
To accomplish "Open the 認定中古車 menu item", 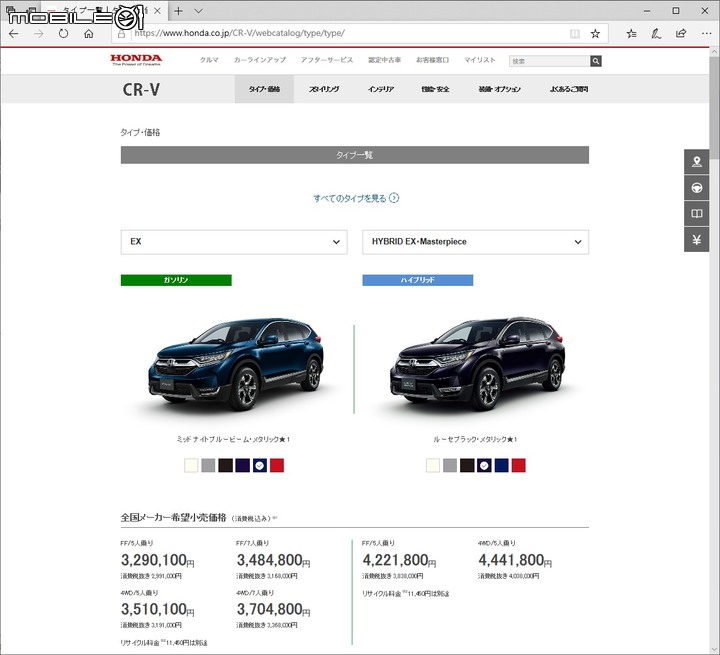I will [384, 60].
